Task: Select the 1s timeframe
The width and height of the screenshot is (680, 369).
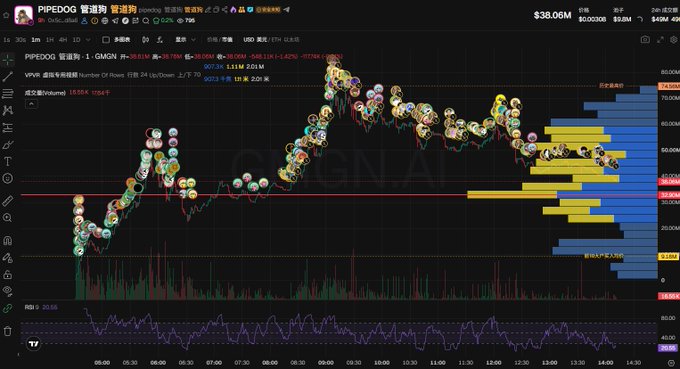Action: point(7,39)
